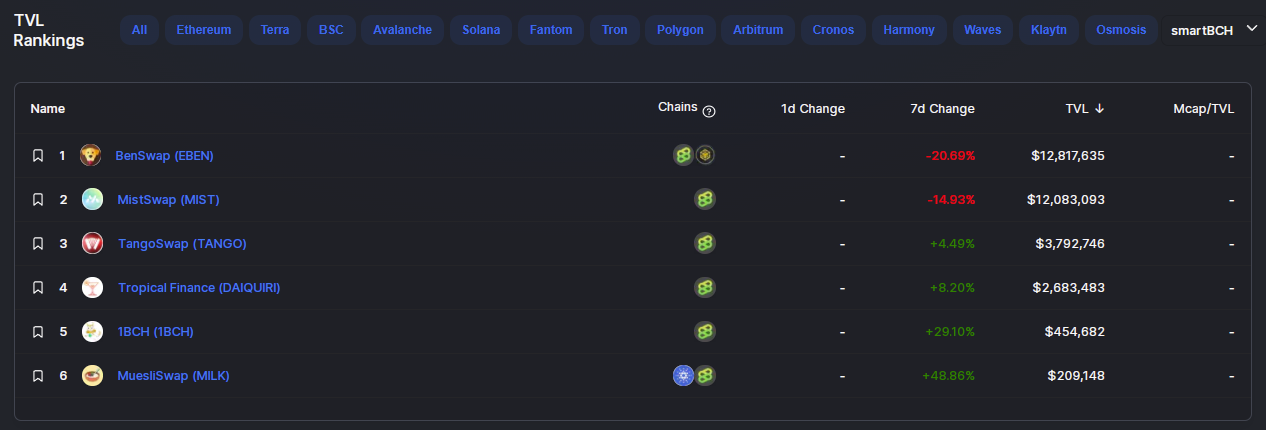Choose the Polygon chain filter
The image size is (1266, 430).
coord(680,30)
